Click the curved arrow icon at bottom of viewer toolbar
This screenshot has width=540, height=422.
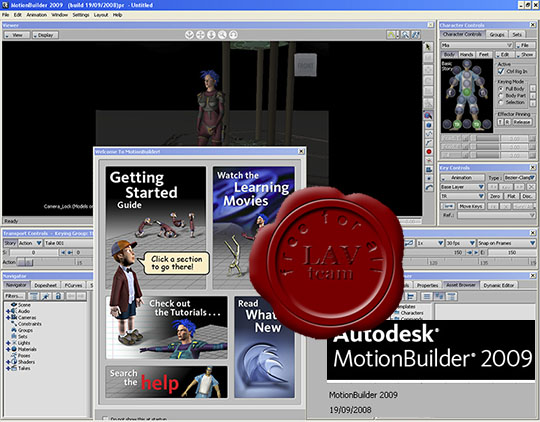[x=428, y=188]
